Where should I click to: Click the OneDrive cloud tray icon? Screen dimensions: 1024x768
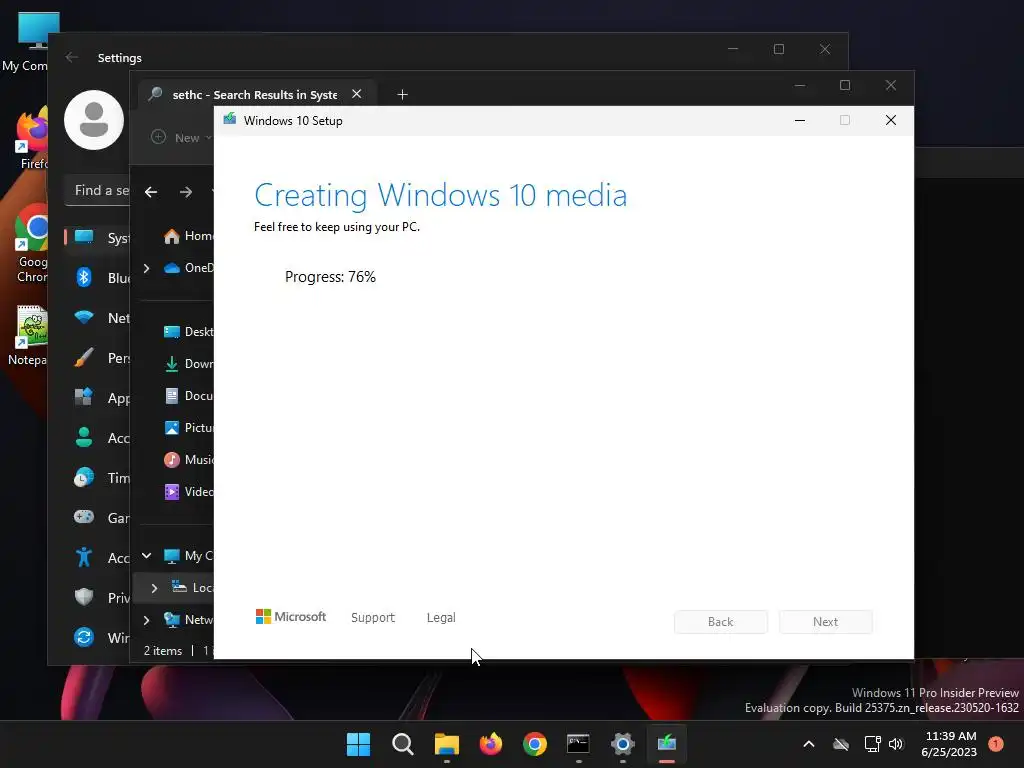click(x=841, y=744)
